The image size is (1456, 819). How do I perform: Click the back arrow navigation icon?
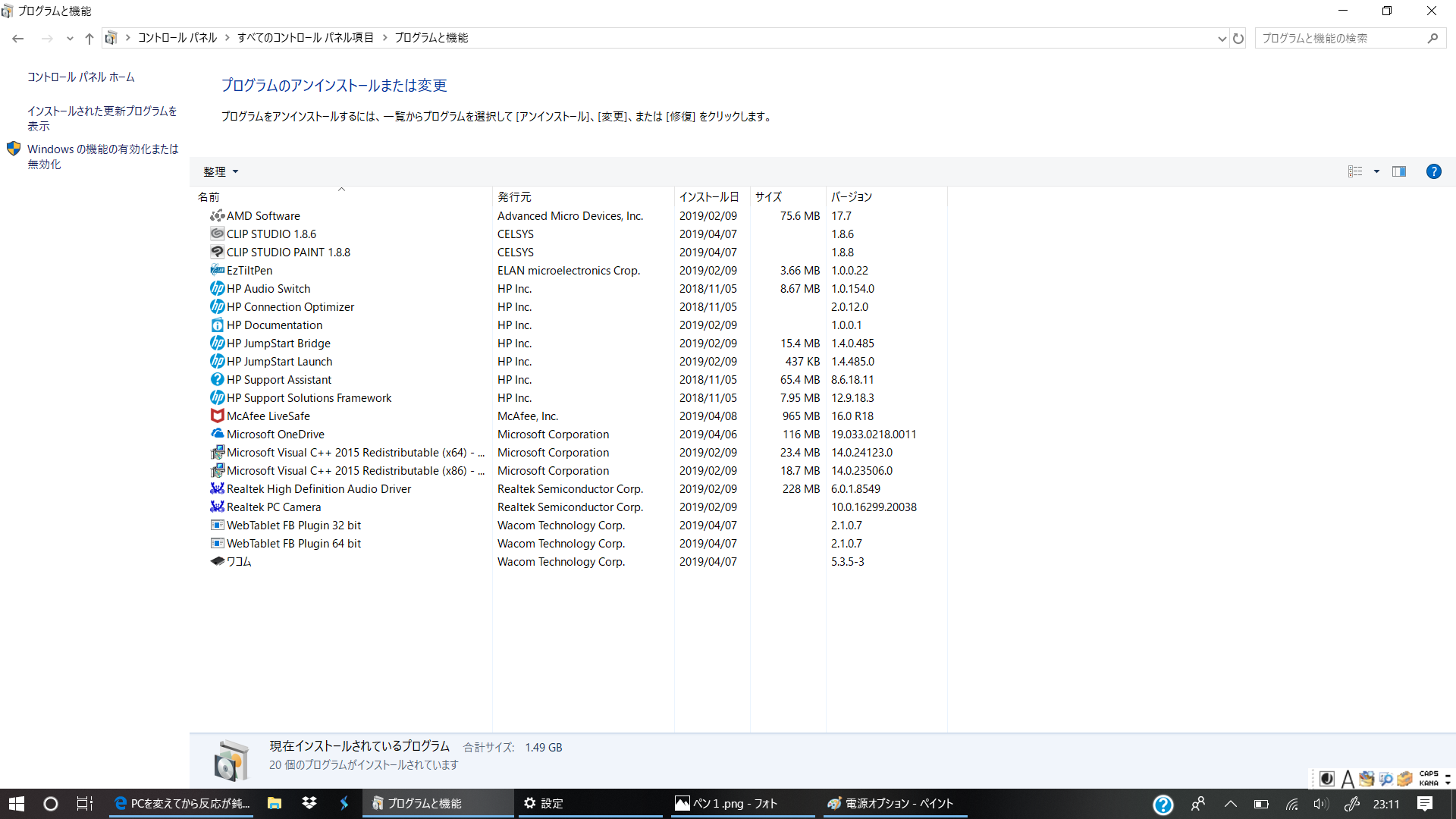(18, 38)
